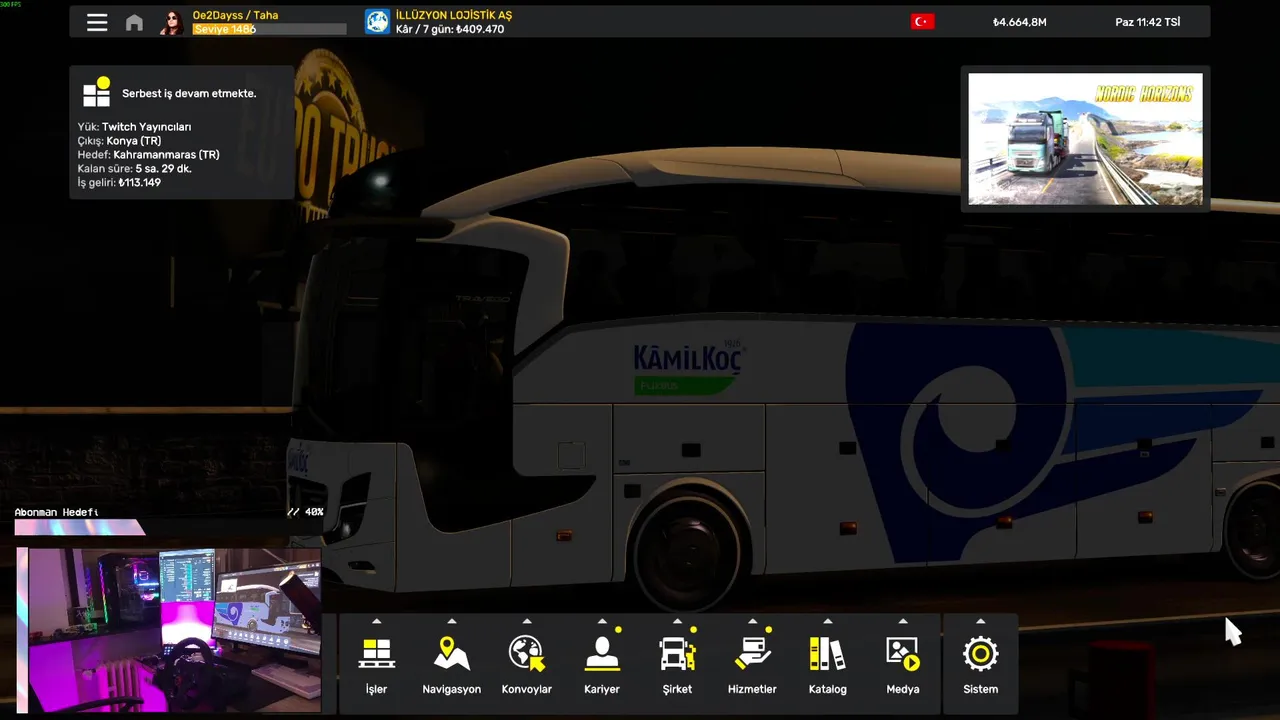Expand the Kariyer menu arrow
This screenshot has width=1280, height=720.
pos(602,621)
